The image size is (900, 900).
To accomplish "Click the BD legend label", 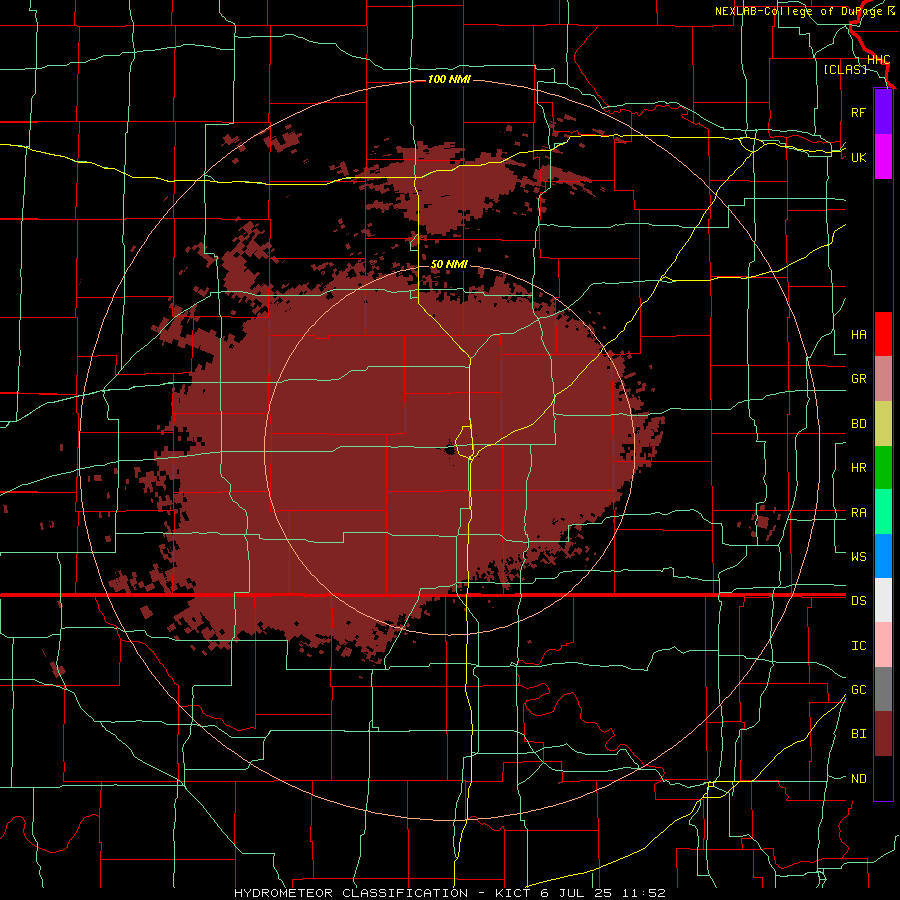I will click(858, 424).
